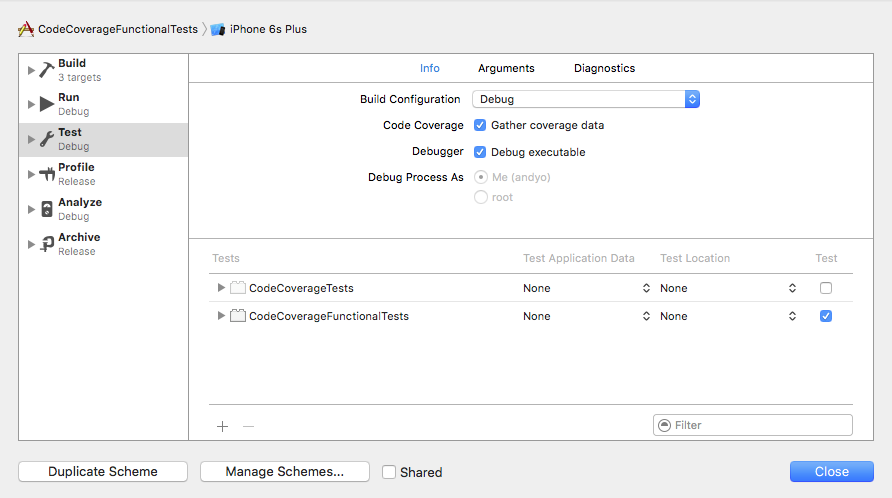892x498 pixels.
Task: Expand the Build action disclosure triangle
Action: pos(31,70)
